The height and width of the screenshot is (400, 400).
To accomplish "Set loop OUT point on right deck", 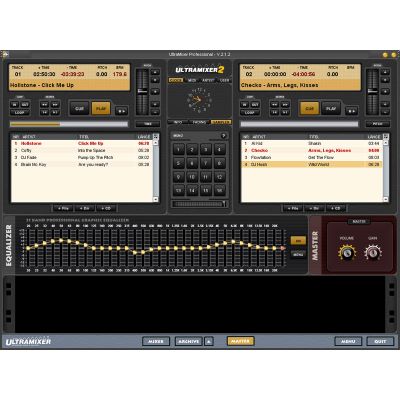I will (x=255, y=105).
